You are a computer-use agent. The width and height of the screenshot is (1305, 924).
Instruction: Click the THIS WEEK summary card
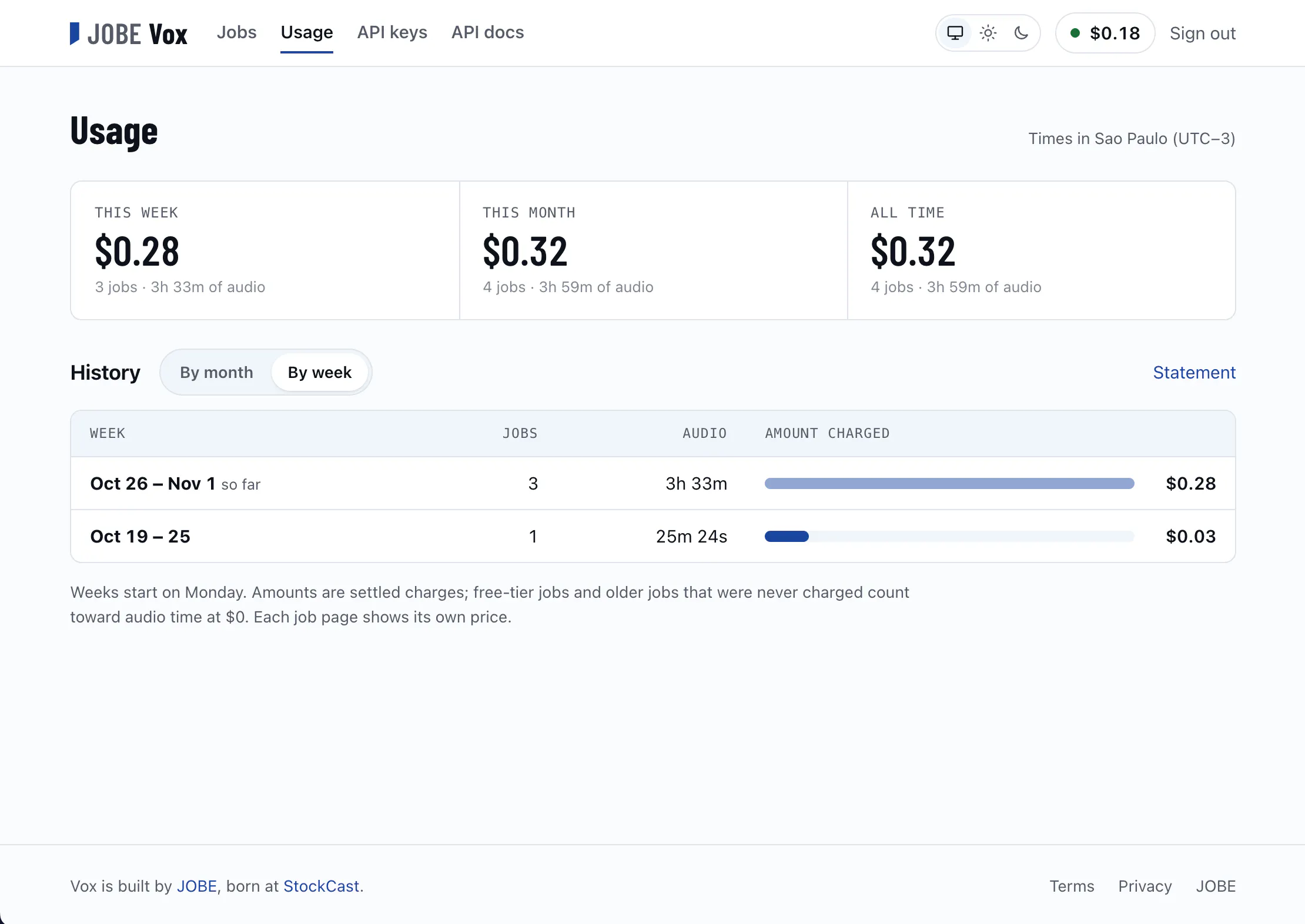click(x=265, y=250)
